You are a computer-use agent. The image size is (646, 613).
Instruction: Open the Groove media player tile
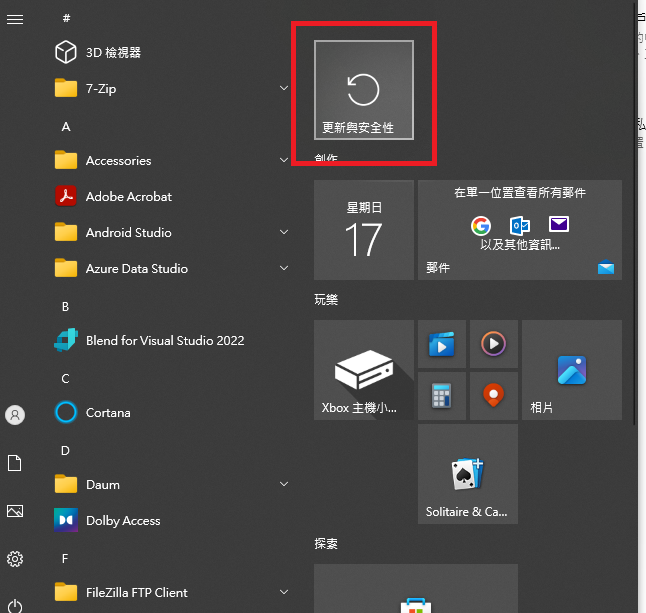[x=494, y=344]
